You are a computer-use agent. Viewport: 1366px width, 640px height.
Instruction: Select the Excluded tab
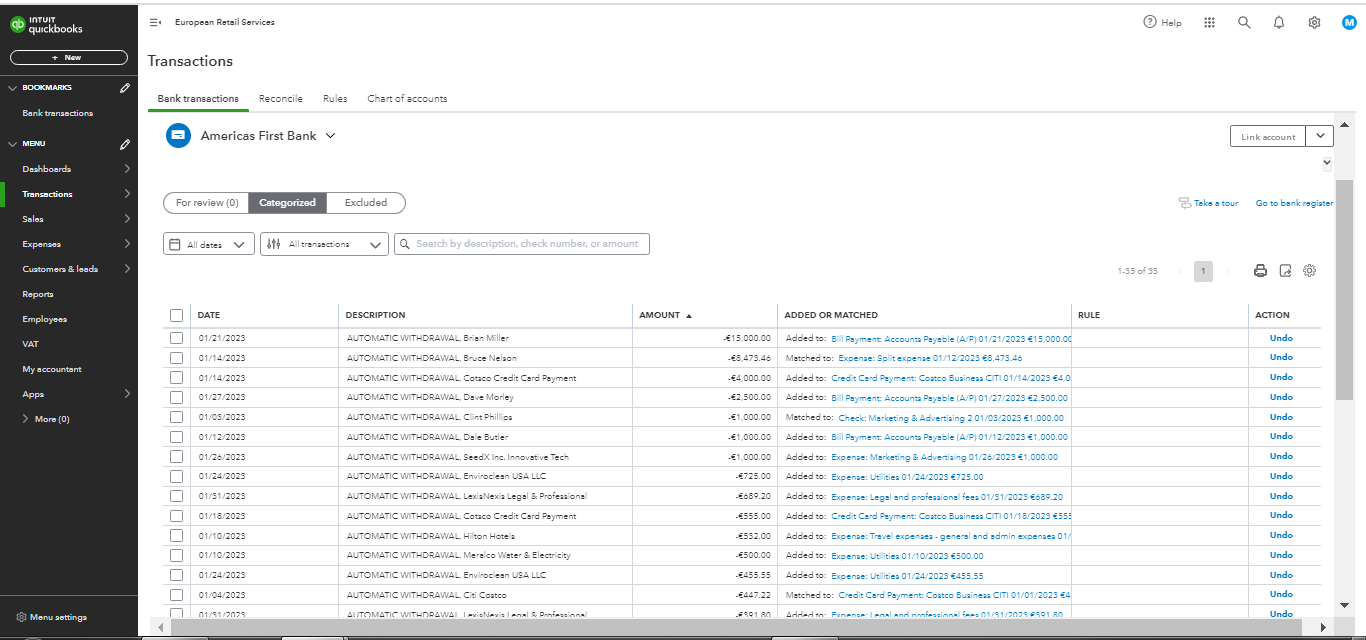click(x=366, y=203)
